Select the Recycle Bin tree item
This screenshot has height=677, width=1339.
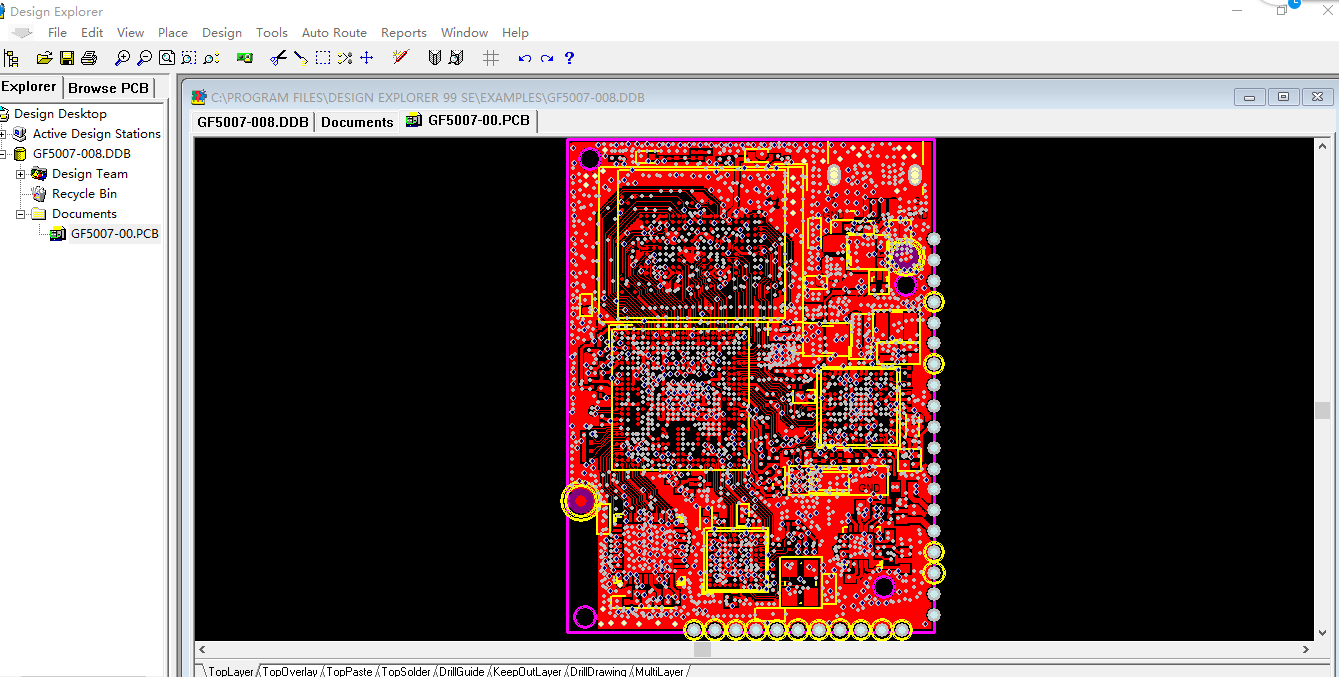coord(84,194)
